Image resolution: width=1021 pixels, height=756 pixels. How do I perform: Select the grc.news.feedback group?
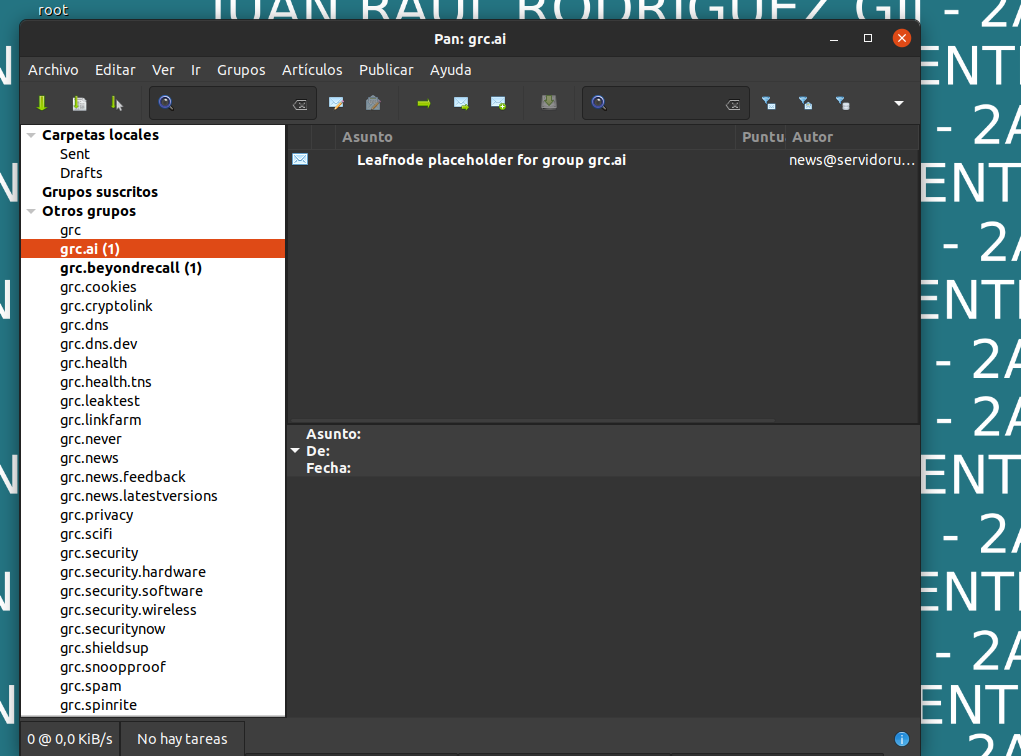(123, 477)
